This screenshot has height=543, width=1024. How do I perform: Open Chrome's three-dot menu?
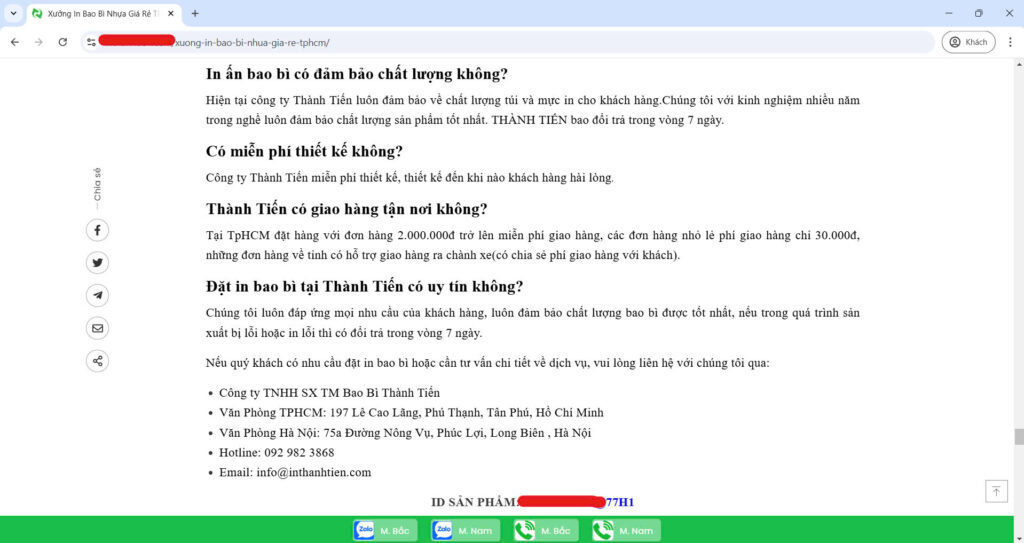point(1010,42)
